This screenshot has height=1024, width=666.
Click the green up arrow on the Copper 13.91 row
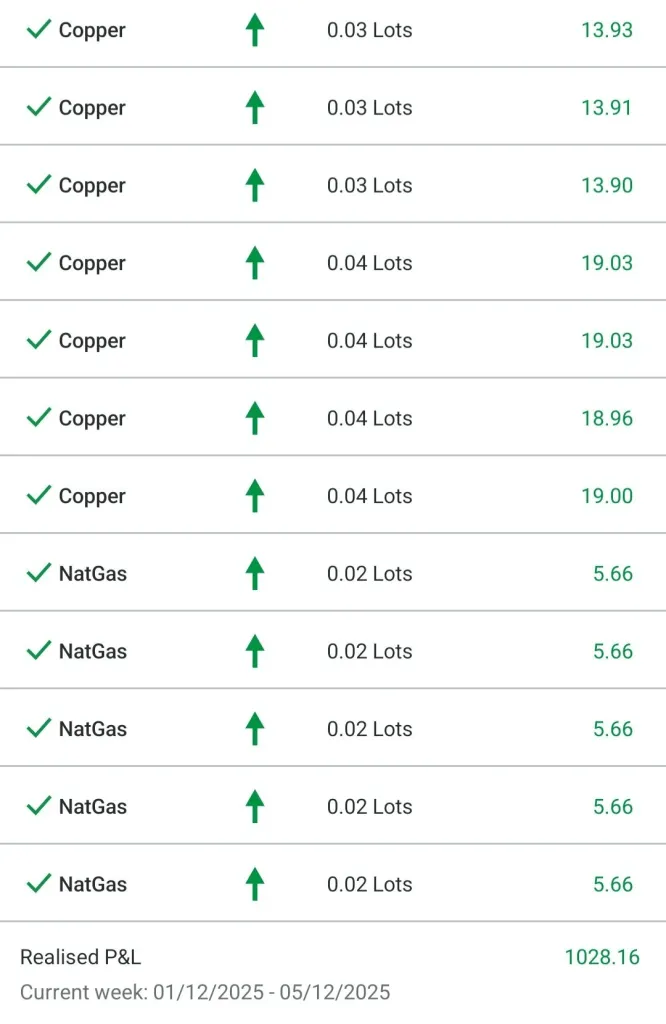click(x=255, y=107)
